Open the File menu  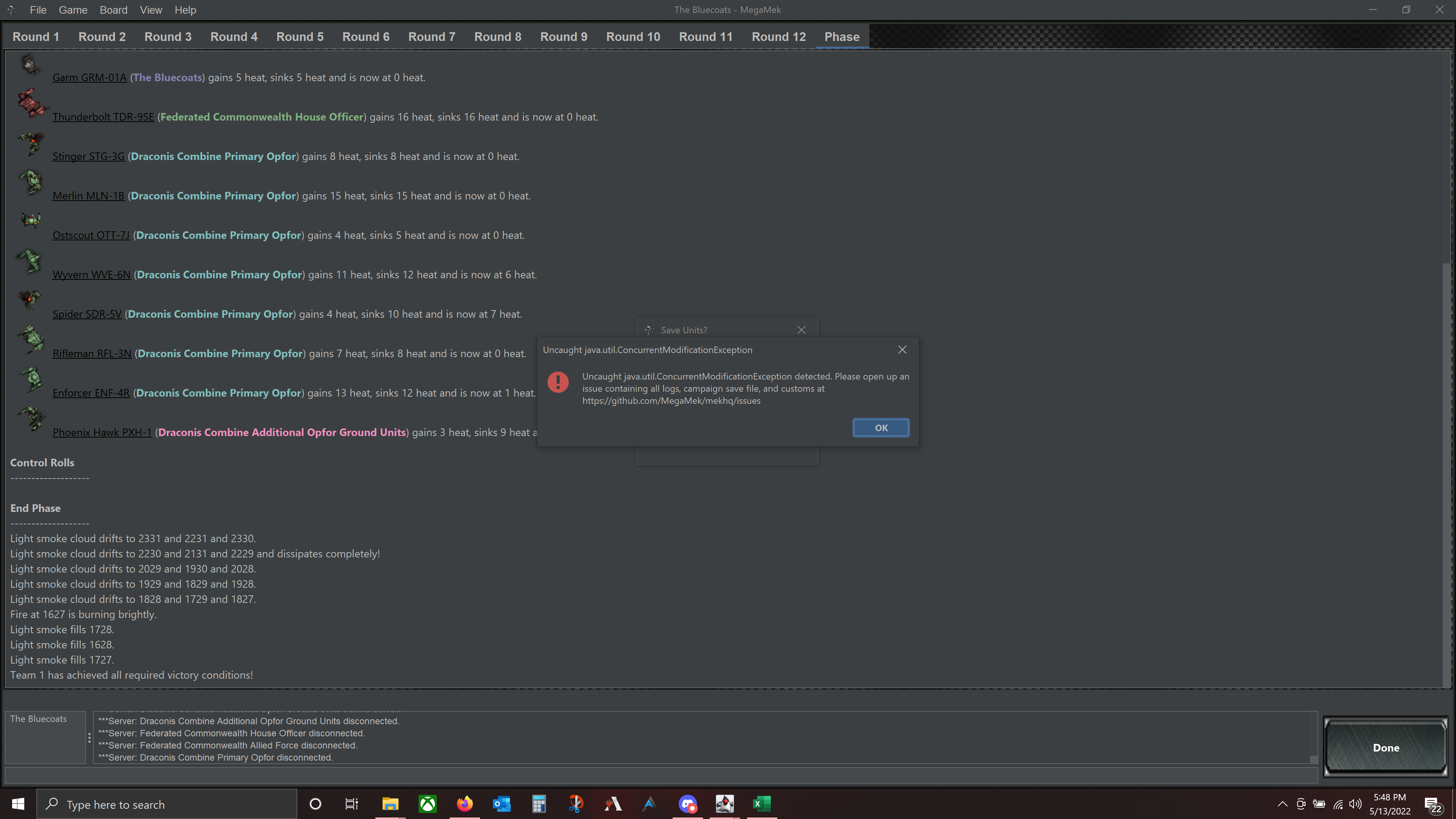tap(38, 9)
